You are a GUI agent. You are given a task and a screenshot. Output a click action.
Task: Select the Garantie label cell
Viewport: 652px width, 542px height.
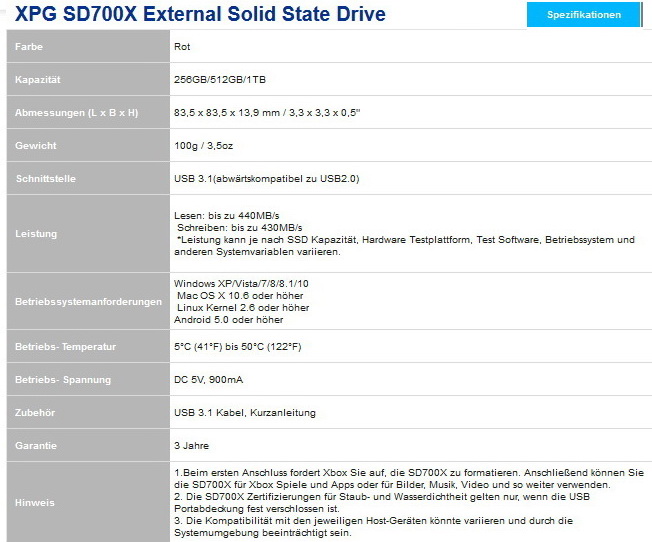click(x=88, y=445)
